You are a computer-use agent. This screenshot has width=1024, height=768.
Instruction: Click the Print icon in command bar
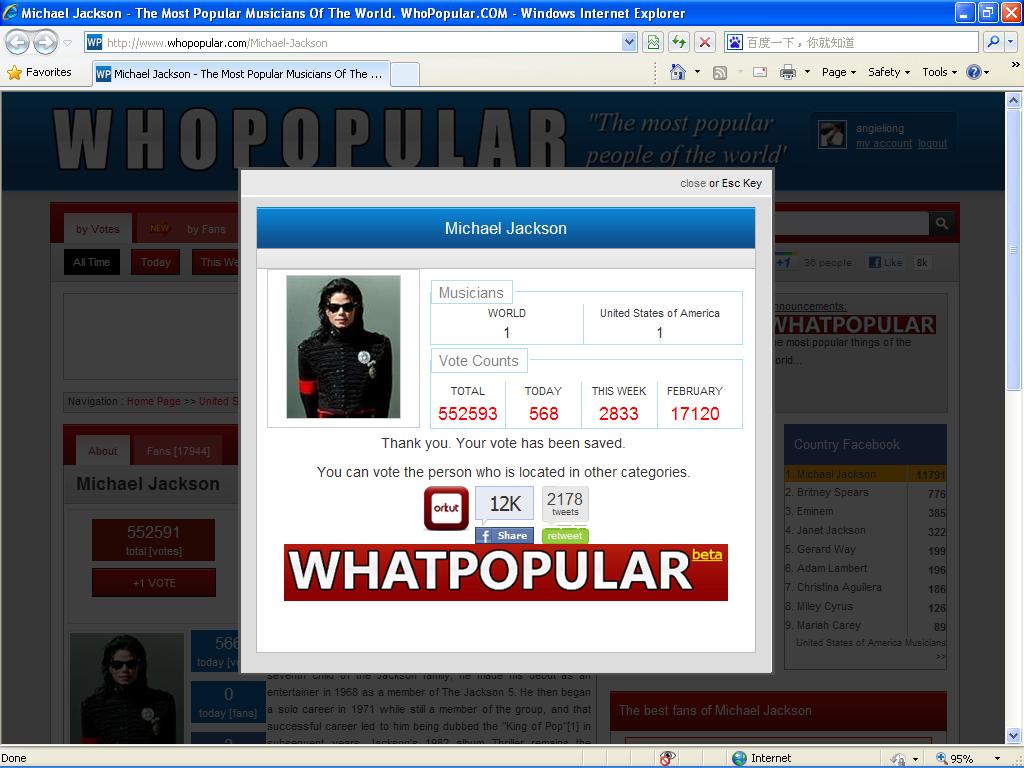[788, 72]
